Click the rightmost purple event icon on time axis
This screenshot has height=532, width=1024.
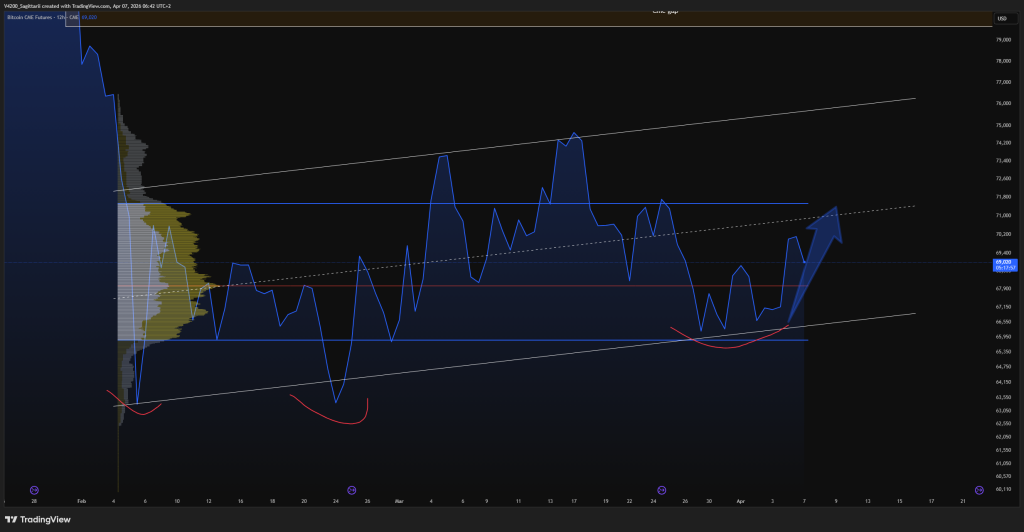pos(979,489)
